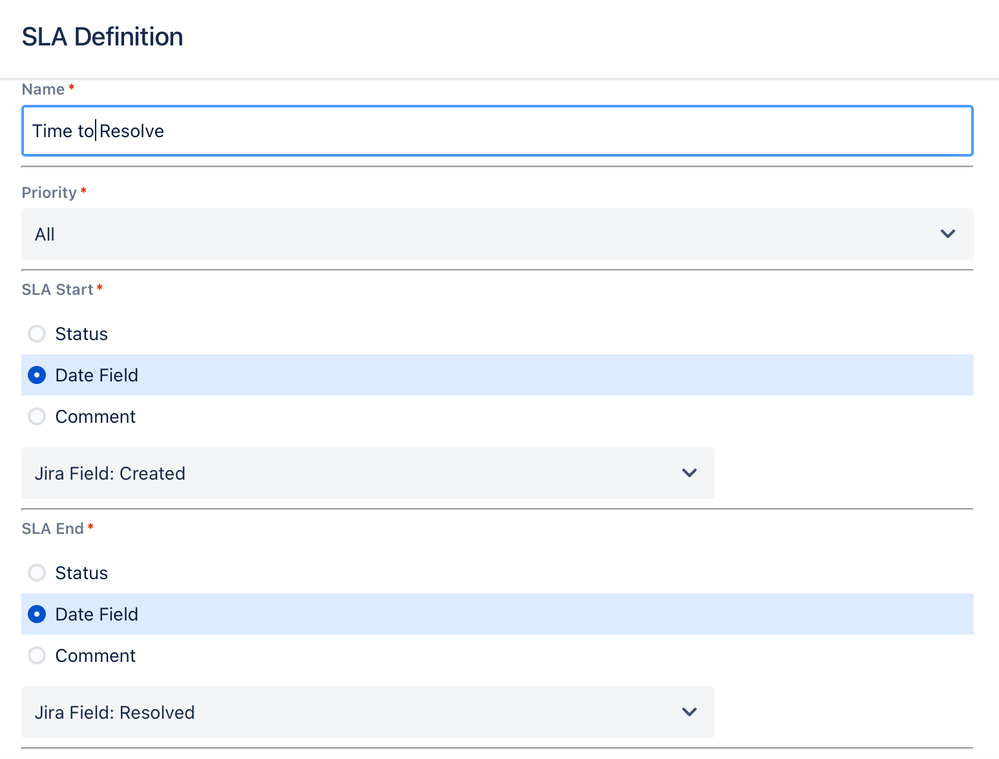
Task: Click the 'SLA End' section label
Action: click(53, 528)
